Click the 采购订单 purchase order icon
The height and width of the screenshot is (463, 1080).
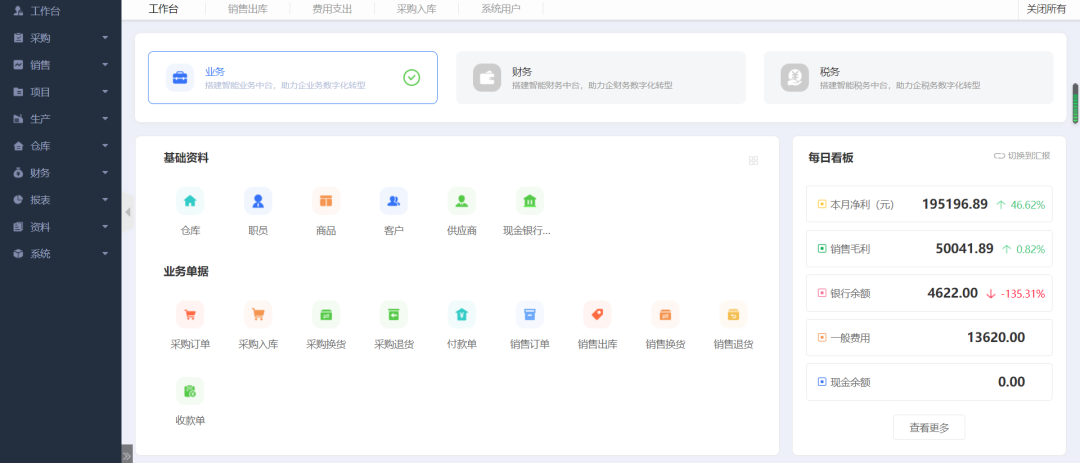coord(190,315)
